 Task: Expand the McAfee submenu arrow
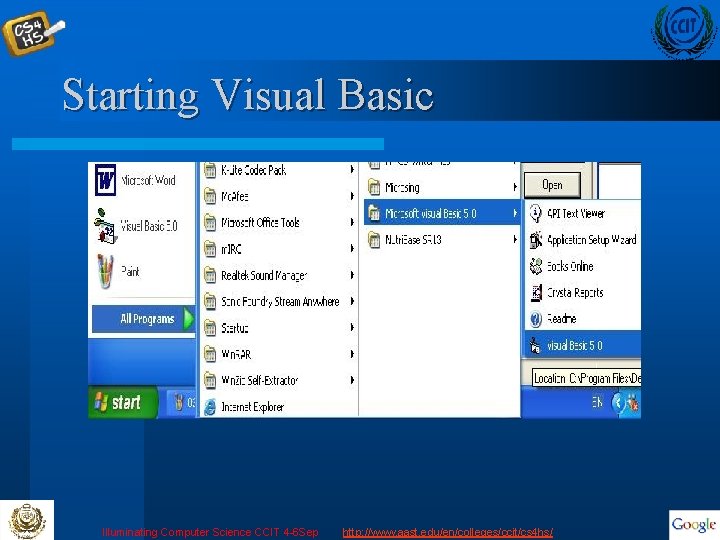pos(352,196)
